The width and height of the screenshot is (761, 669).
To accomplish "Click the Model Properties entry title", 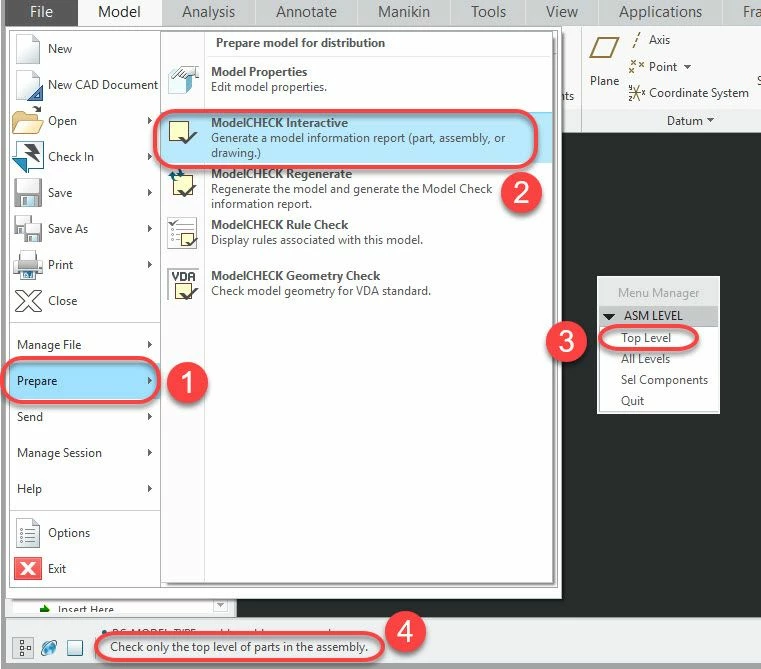I will [x=259, y=72].
